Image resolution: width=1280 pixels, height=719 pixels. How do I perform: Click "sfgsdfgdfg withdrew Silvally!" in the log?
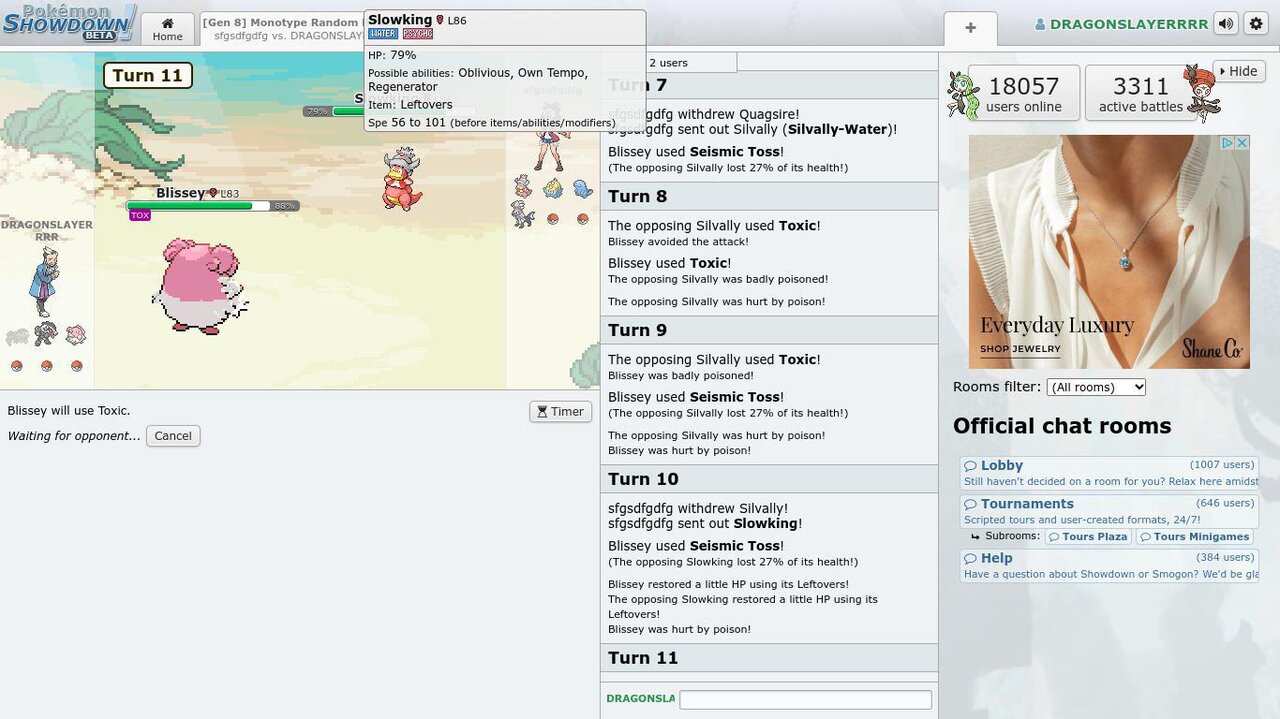point(698,508)
